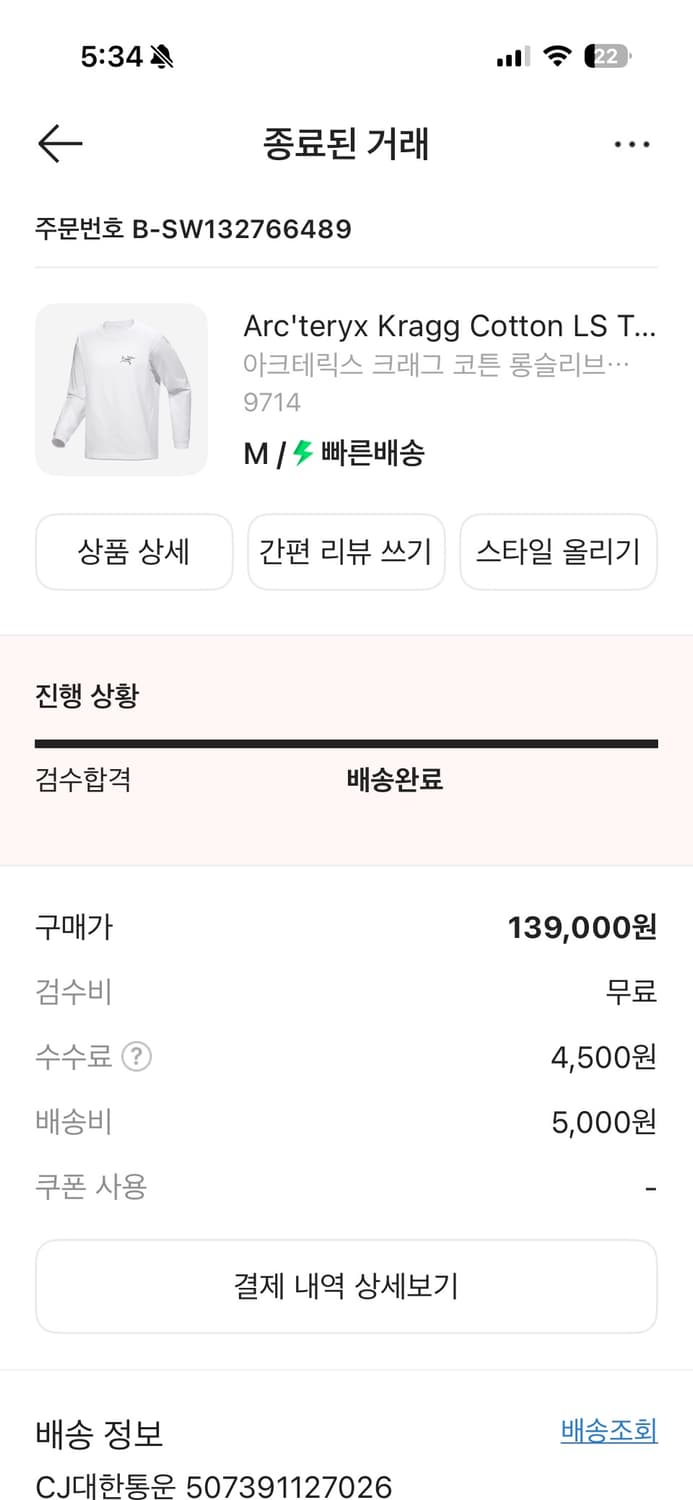This screenshot has height=1500, width=693.
Task: Tap the fee help question mark icon
Action: 135,1057
